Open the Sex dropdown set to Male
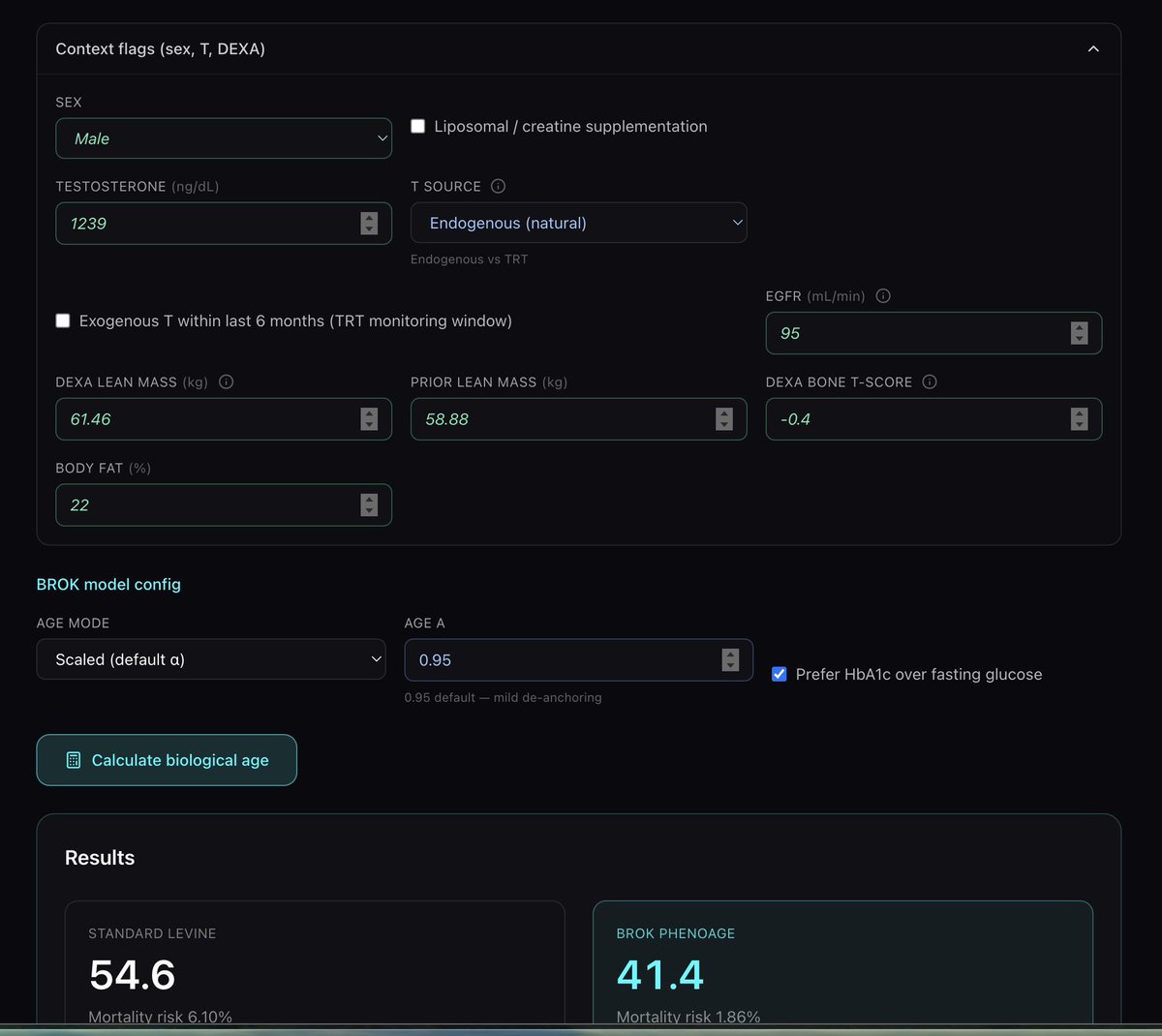Screen dimensions: 1162x1036 point(224,138)
